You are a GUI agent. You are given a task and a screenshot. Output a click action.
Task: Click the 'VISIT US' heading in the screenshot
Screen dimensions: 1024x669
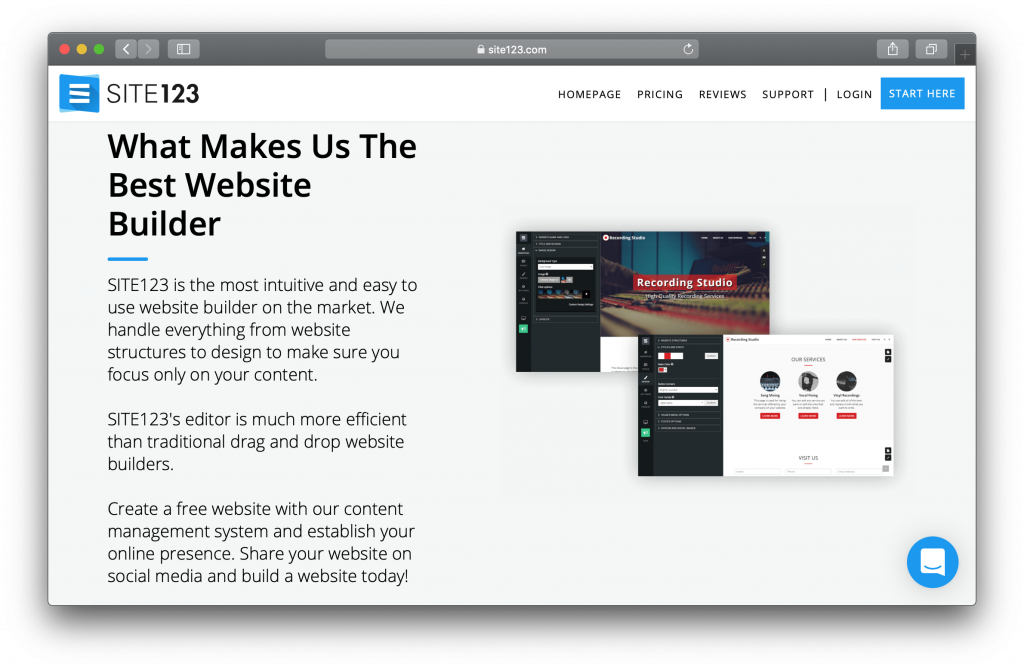(x=808, y=458)
